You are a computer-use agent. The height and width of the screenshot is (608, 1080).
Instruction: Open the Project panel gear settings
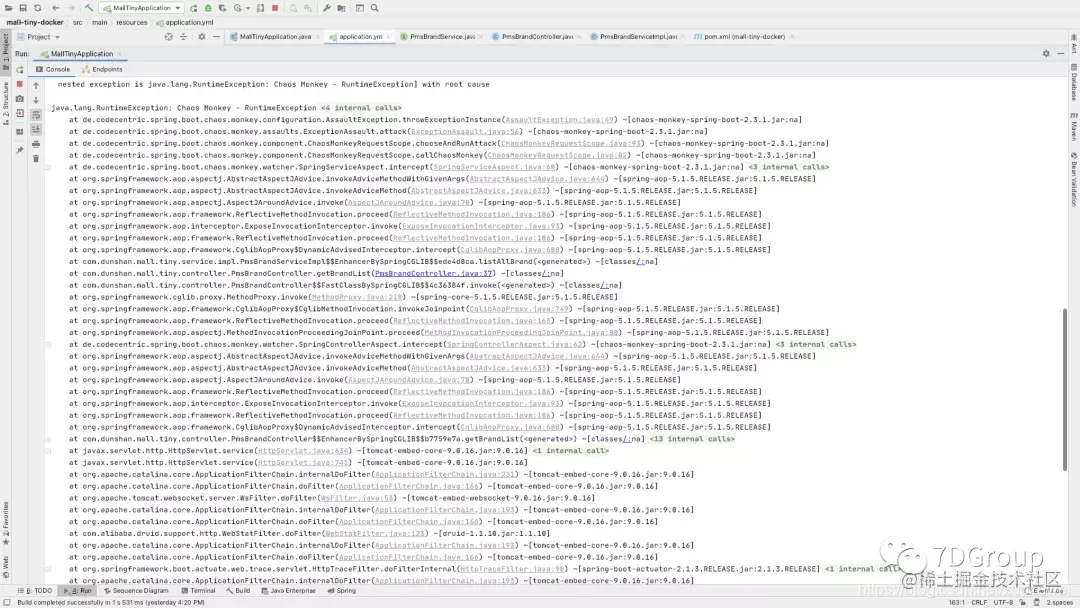coord(202,36)
